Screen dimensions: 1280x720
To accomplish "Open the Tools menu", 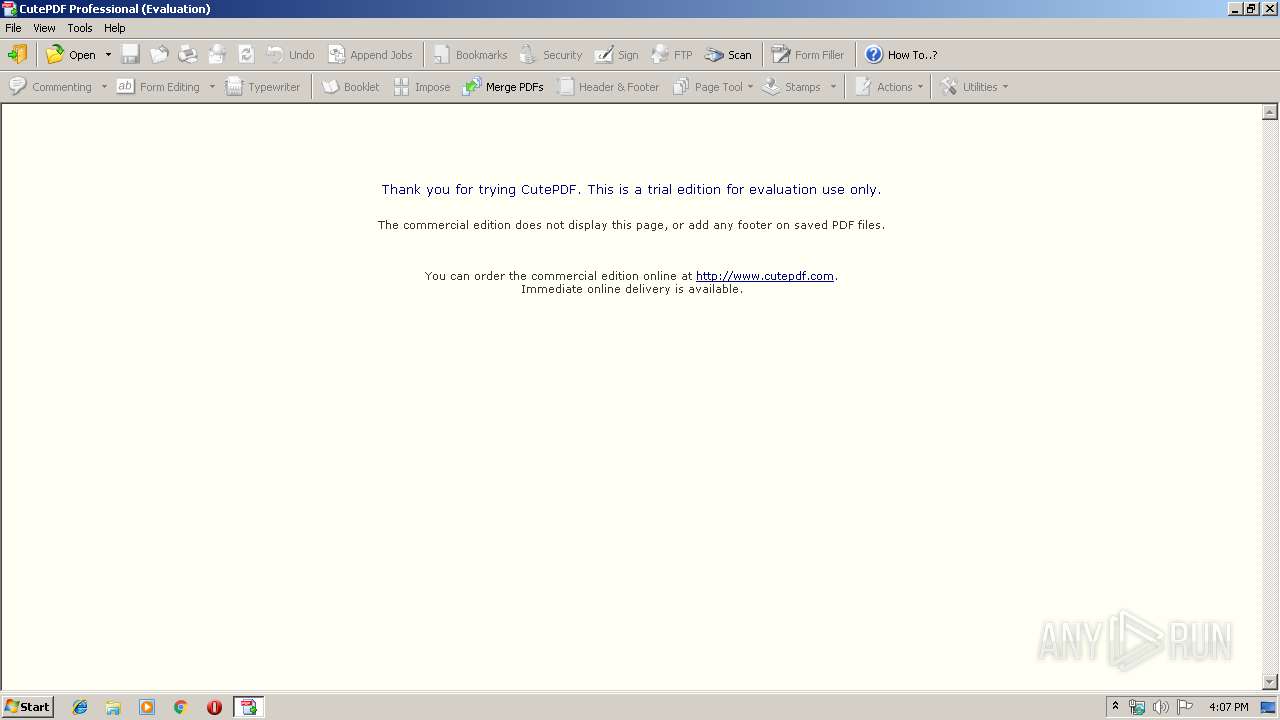I will coord(80,28).
